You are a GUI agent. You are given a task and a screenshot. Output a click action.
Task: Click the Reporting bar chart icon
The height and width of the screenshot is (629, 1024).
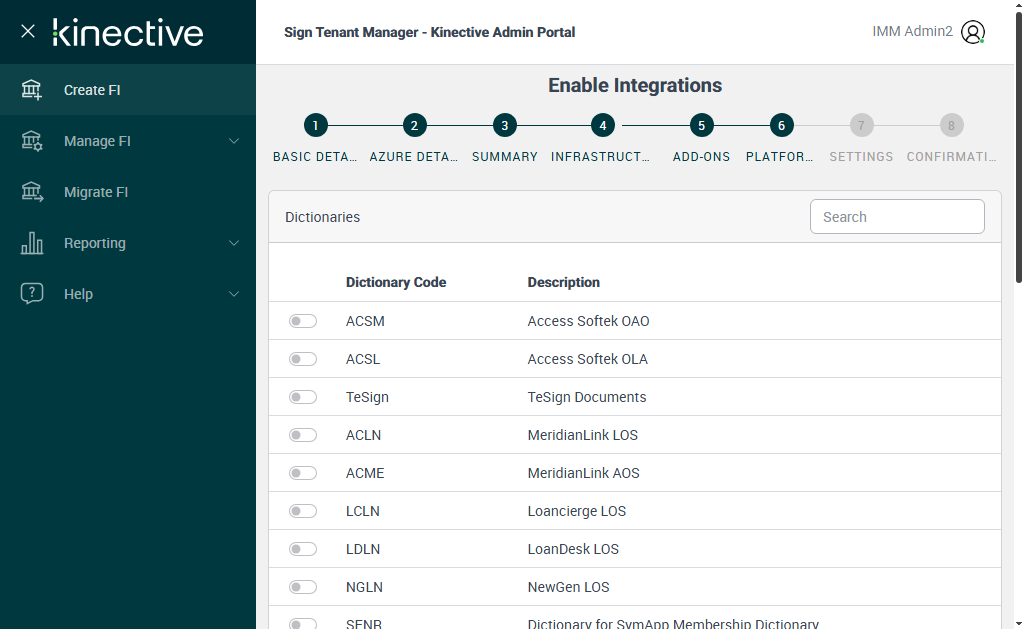pyautogui.click(x=32, y=243)
